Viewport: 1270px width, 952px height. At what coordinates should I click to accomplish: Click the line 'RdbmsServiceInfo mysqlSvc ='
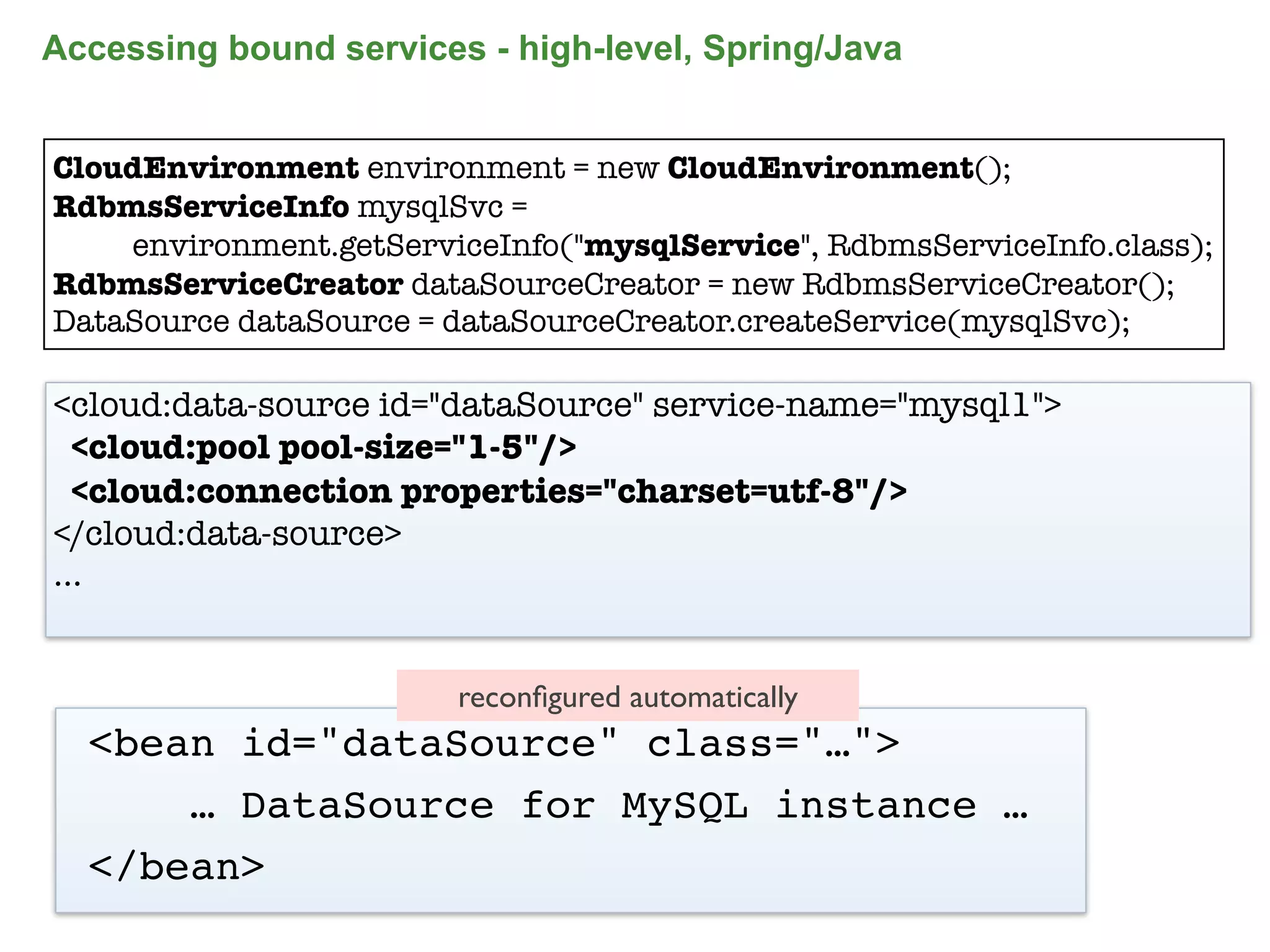click(290, 208)
